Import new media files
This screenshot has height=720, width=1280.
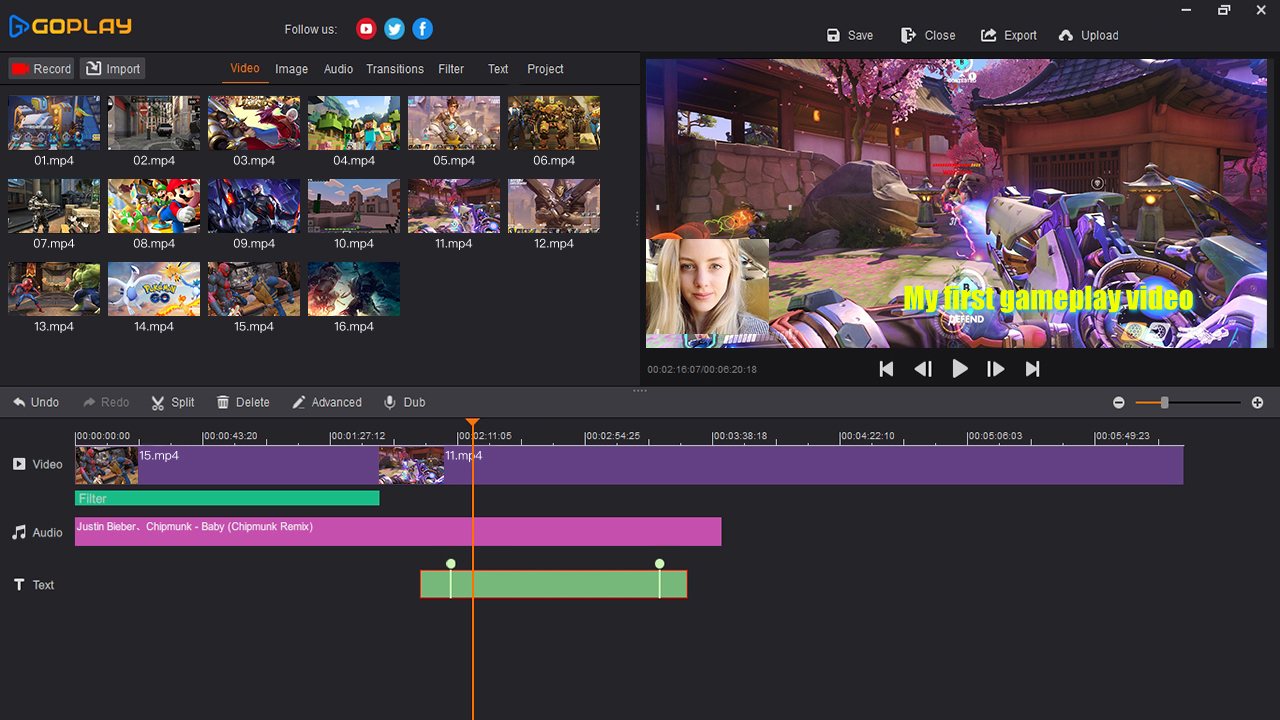click(x=112, y=68)
